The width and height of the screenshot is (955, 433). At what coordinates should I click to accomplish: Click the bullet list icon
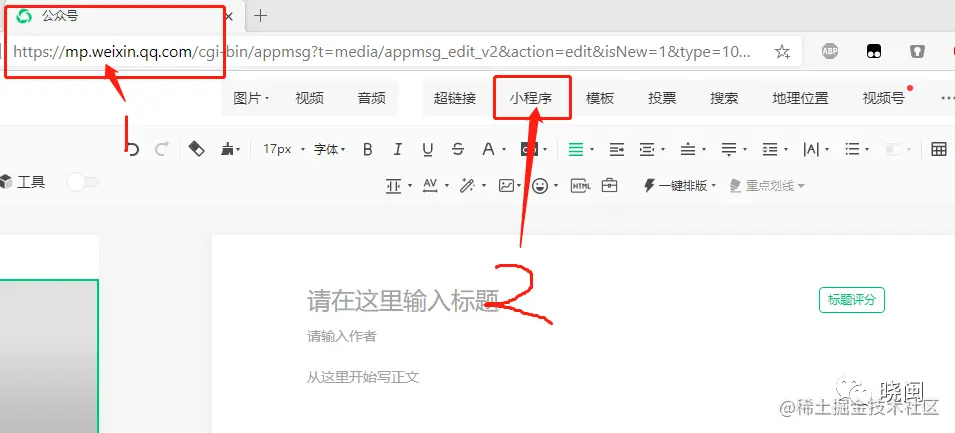[853, 149]
